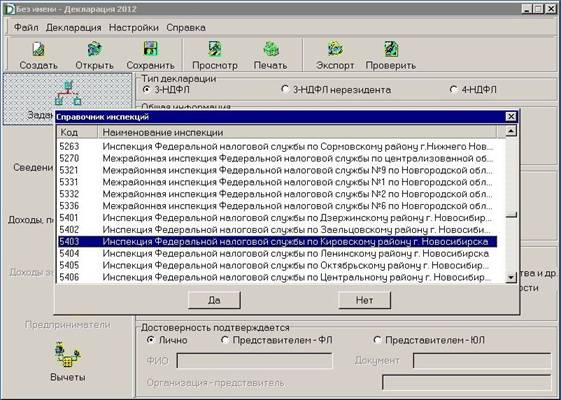This screenshot has height=400, width=561.
Task: Save the declaration with the Сохранить icon
Action: pyautogui.click(x=150, y=49)
